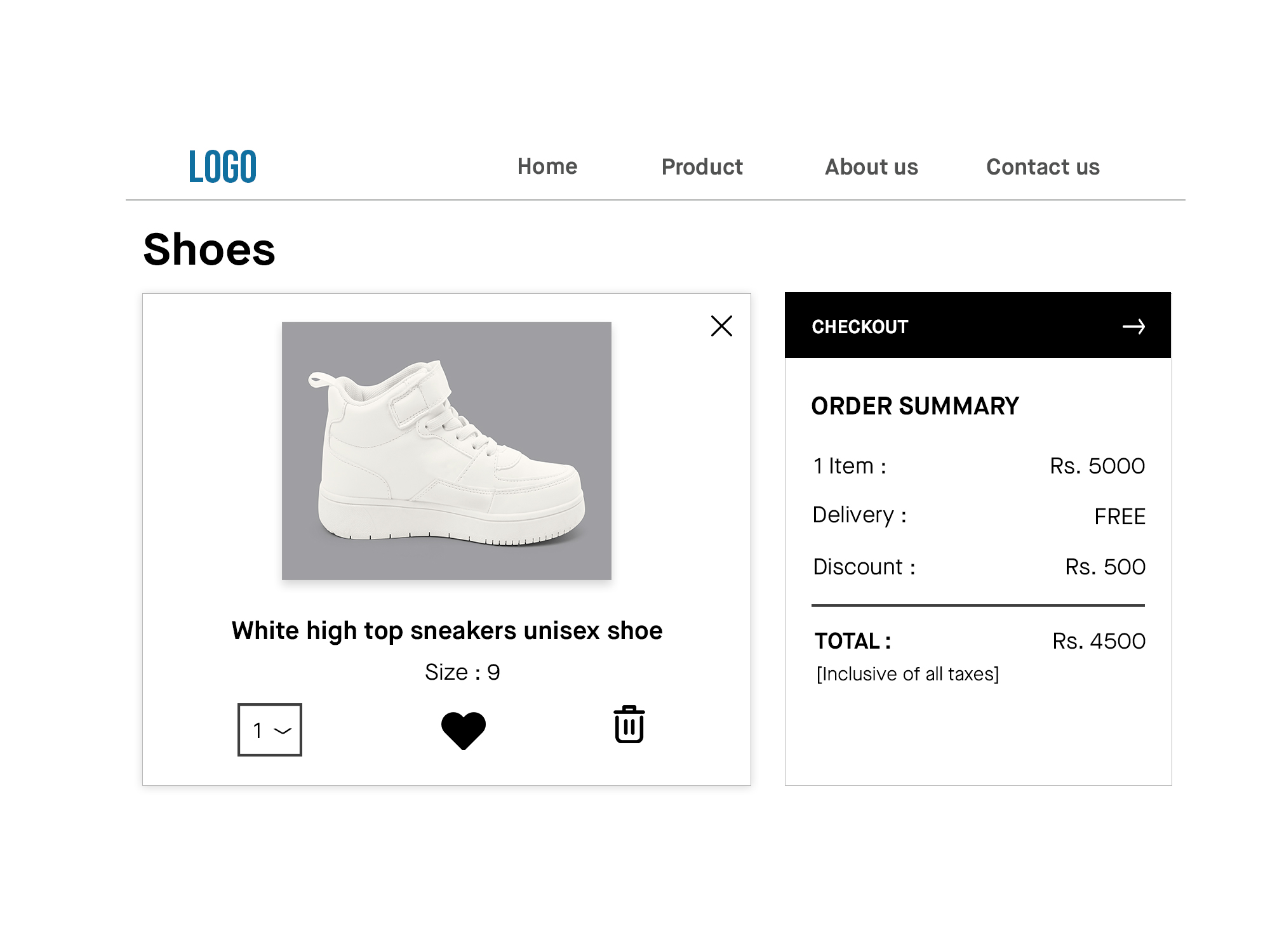Toggle the heart wishlist icon
This screenshot has height=952, width=1270.
click(464, 730)
